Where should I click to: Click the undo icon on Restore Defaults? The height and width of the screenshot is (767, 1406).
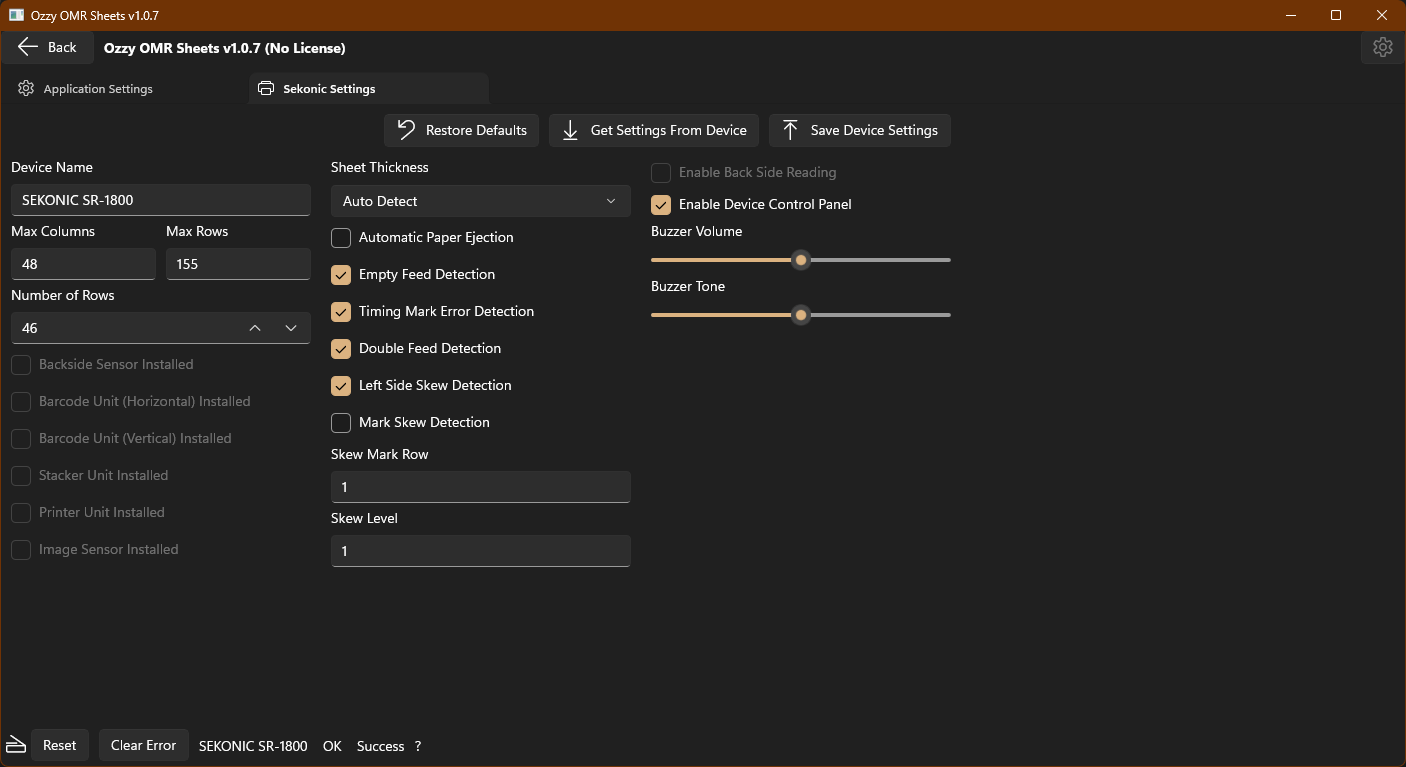tap(404, 130)
